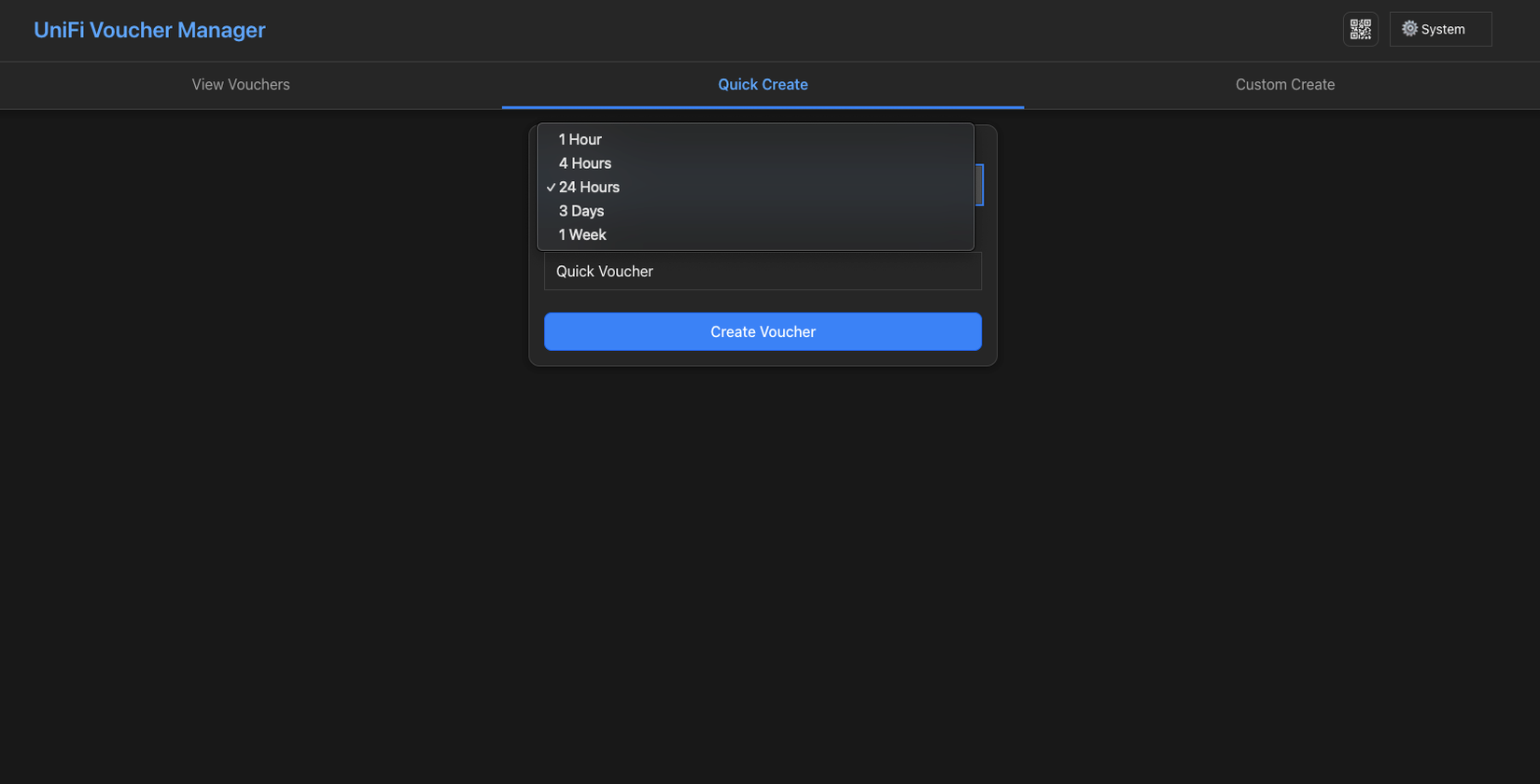Switch to the View Vouchers tab
Viewport: 1540px width, 784px height.
click(x=241, y=85)
